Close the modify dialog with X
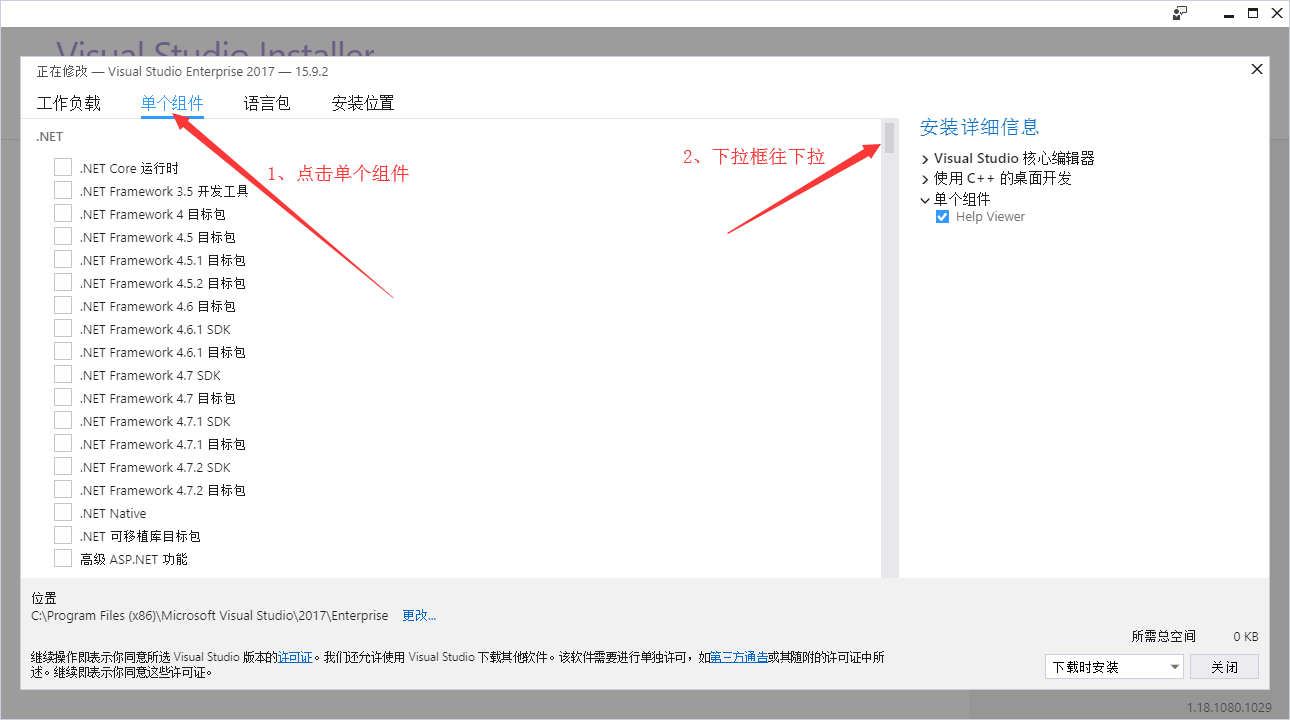 [1257, 69]
